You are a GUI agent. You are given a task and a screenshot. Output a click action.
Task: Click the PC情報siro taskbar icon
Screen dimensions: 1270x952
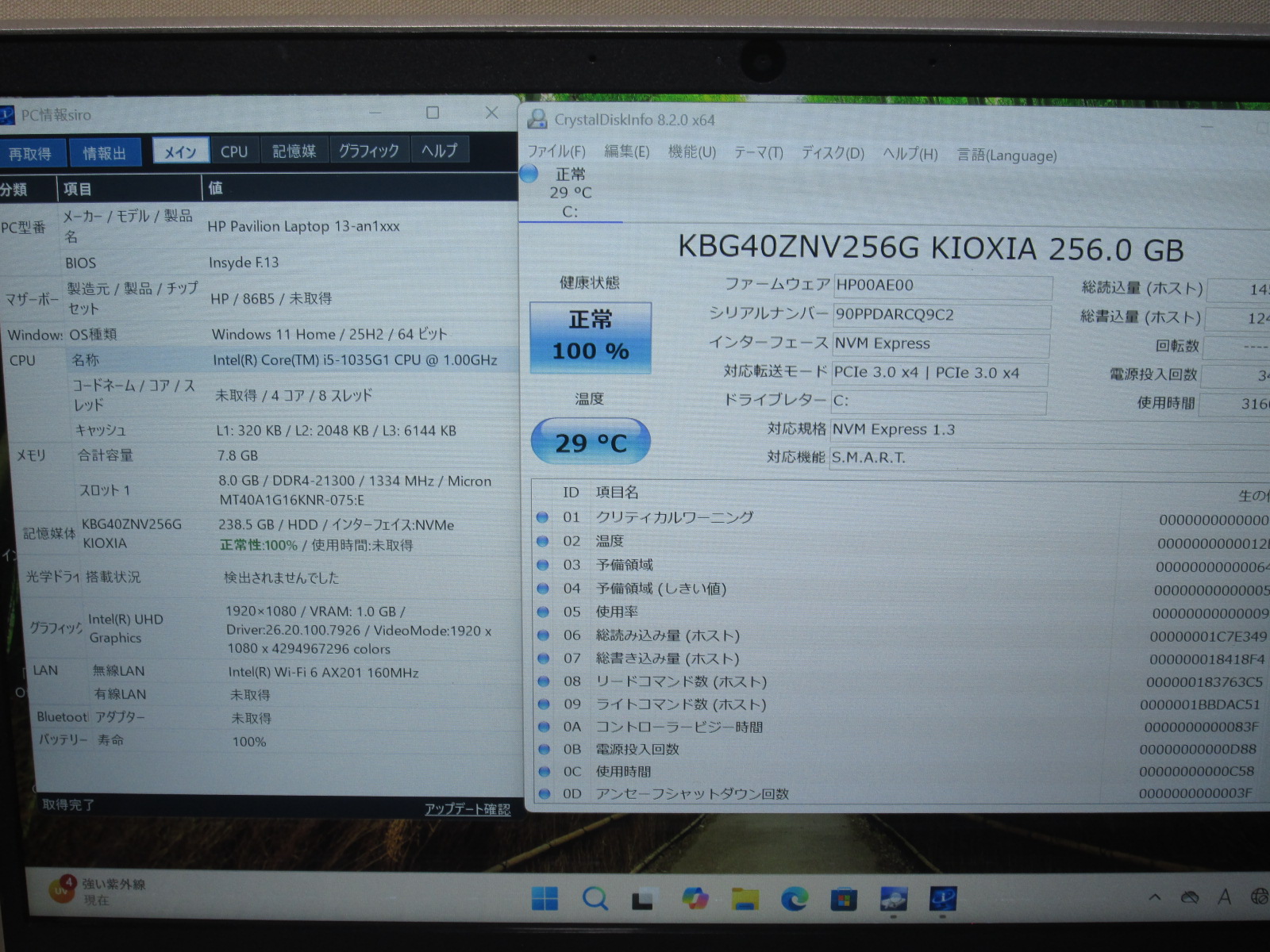coord(943,899)
